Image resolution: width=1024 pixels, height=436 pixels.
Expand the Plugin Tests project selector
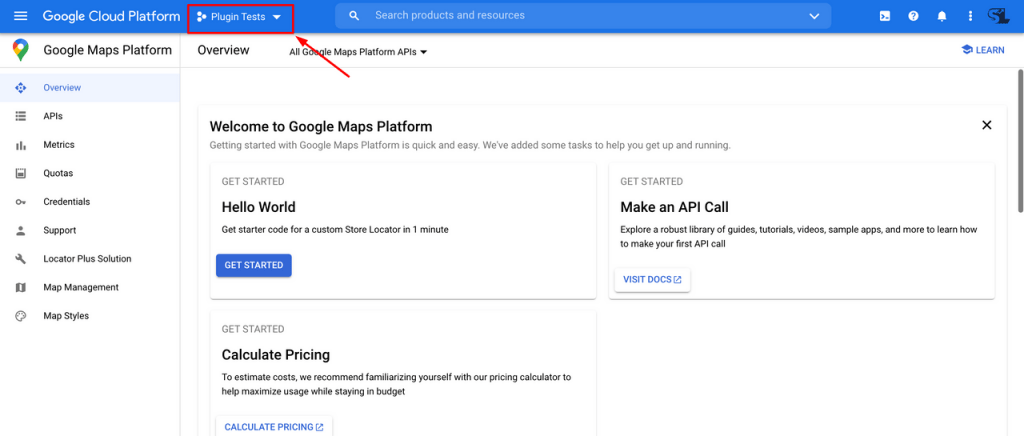point(240,17)
